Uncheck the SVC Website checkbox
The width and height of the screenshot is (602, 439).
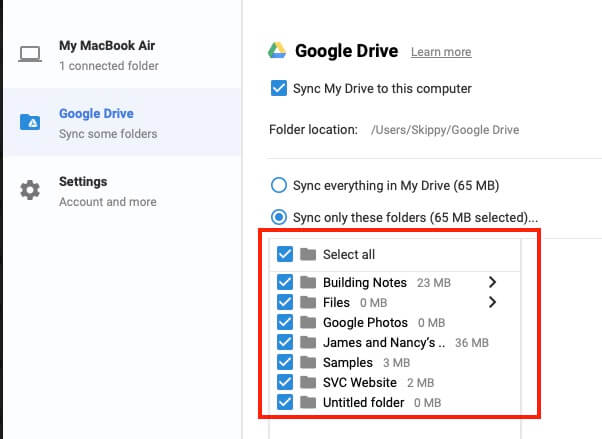[285, 382]
